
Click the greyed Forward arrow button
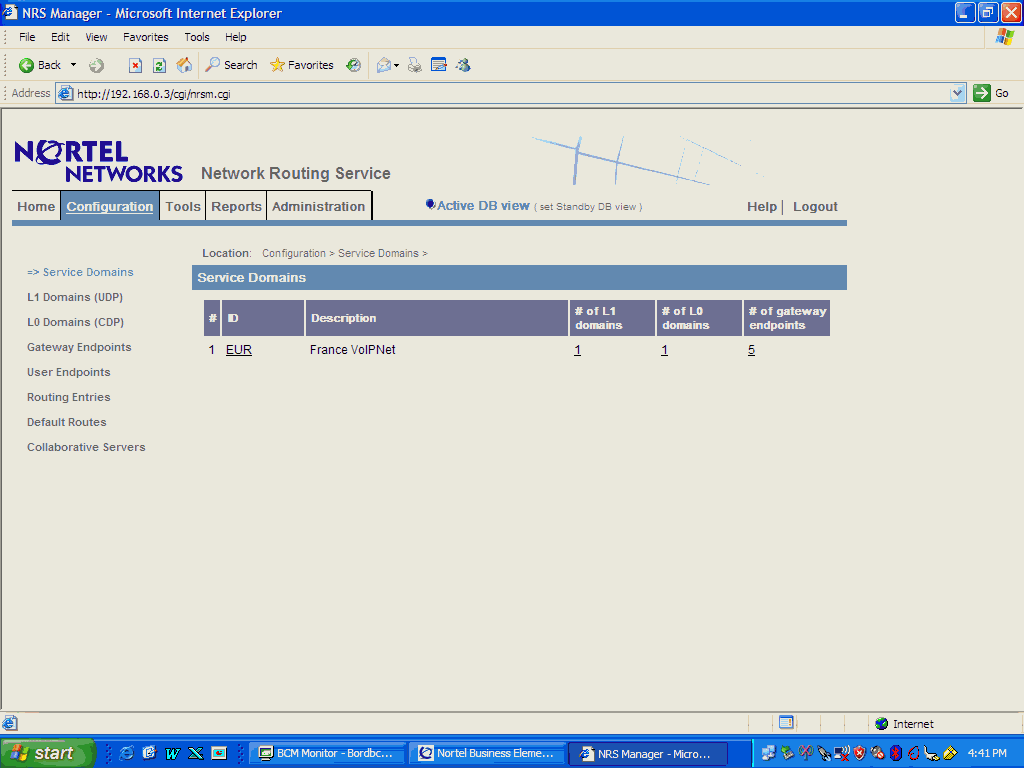pos(97,65)
